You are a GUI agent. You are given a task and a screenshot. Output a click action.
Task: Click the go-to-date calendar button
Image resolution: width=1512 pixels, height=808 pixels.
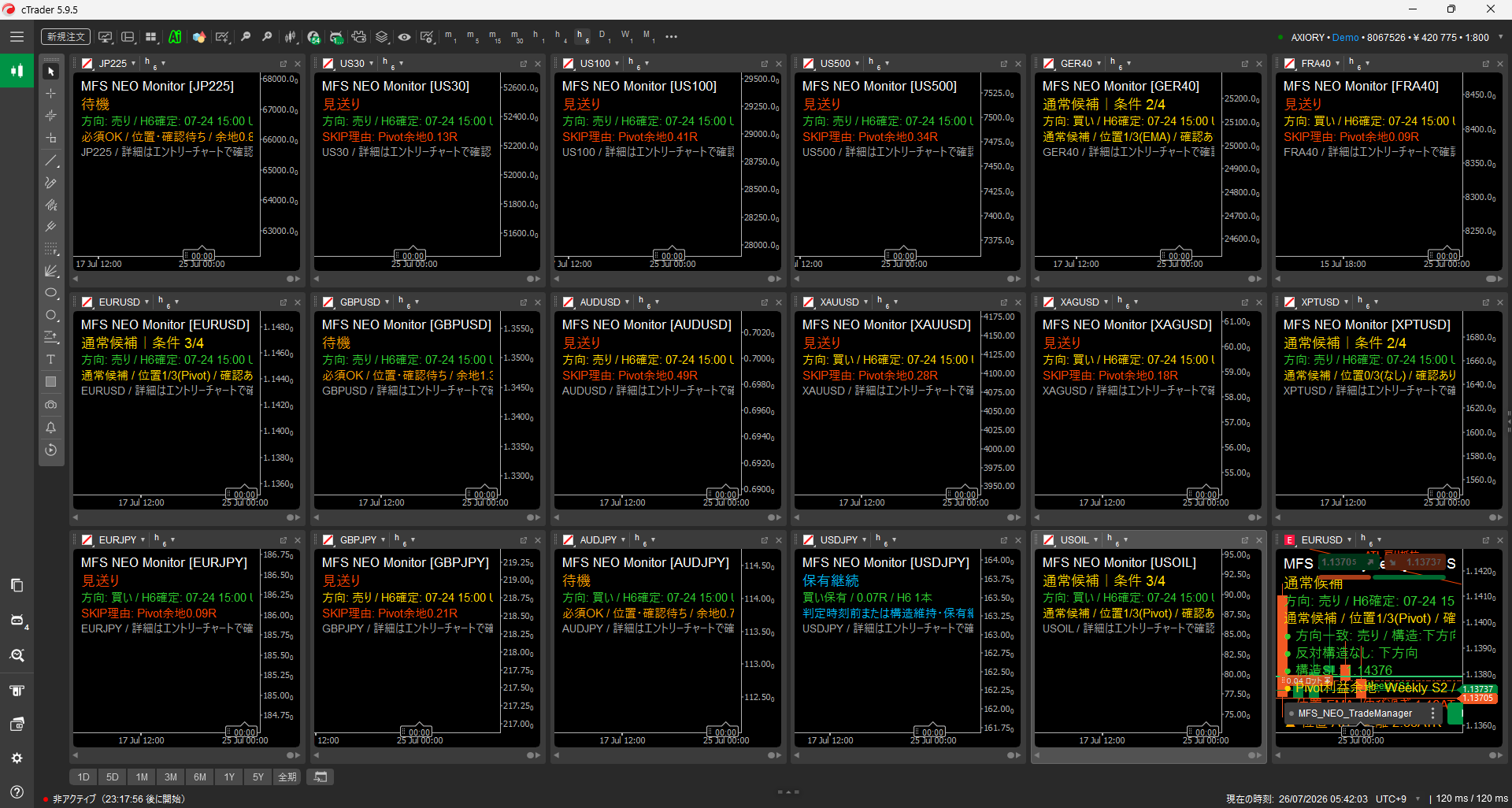point(321,777)
